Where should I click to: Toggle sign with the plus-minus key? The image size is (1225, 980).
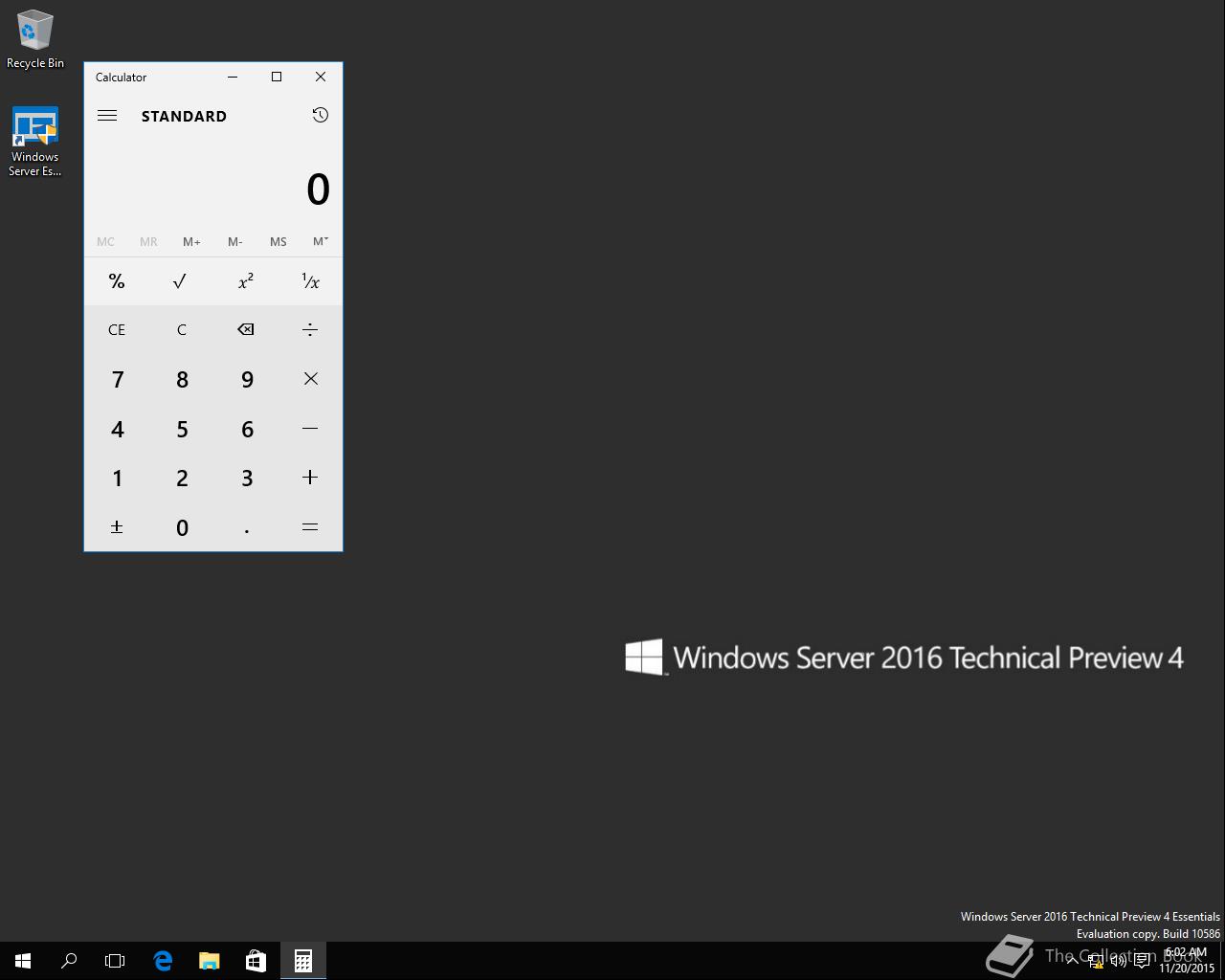(117, 527)
